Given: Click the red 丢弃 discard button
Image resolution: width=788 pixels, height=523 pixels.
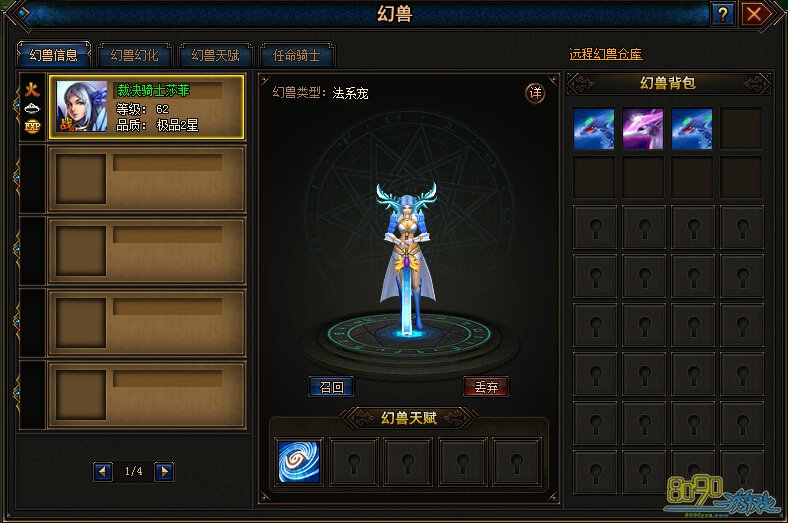Looking at the screenshot, I should 486,387.
